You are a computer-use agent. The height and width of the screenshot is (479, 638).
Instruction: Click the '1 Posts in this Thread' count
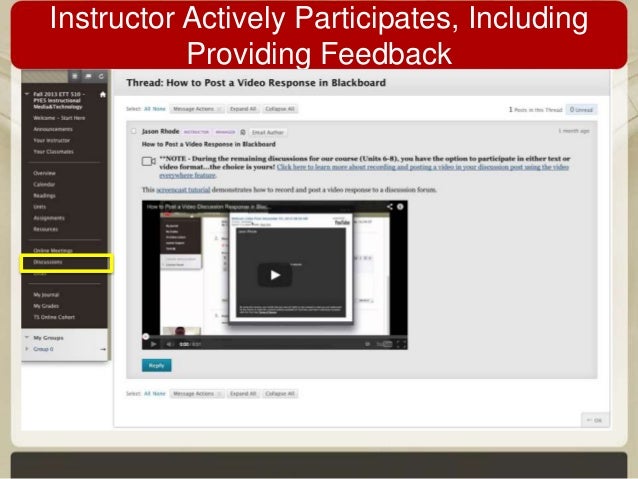click(535, 109)
